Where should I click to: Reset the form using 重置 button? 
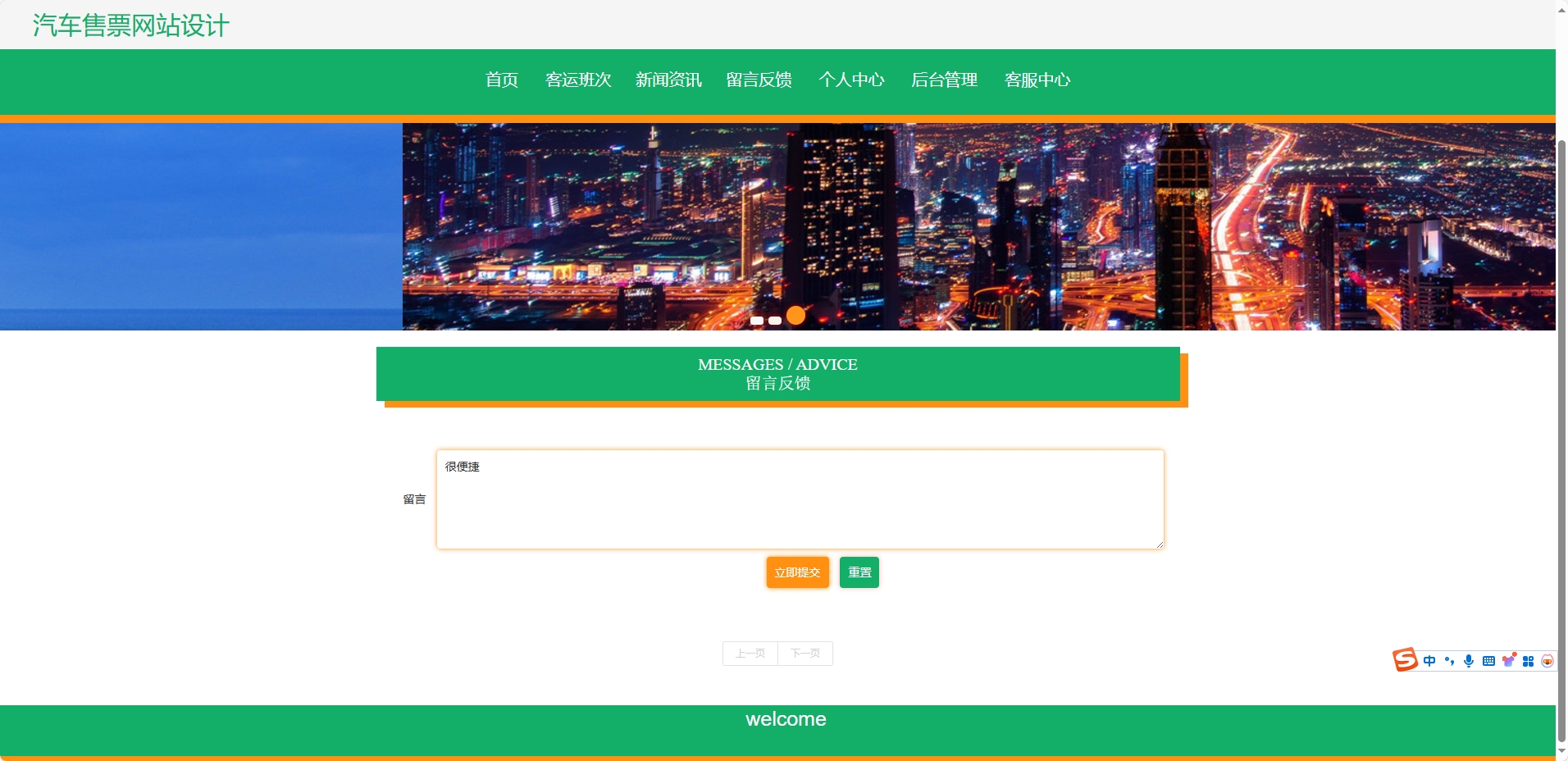pos(859,572)
